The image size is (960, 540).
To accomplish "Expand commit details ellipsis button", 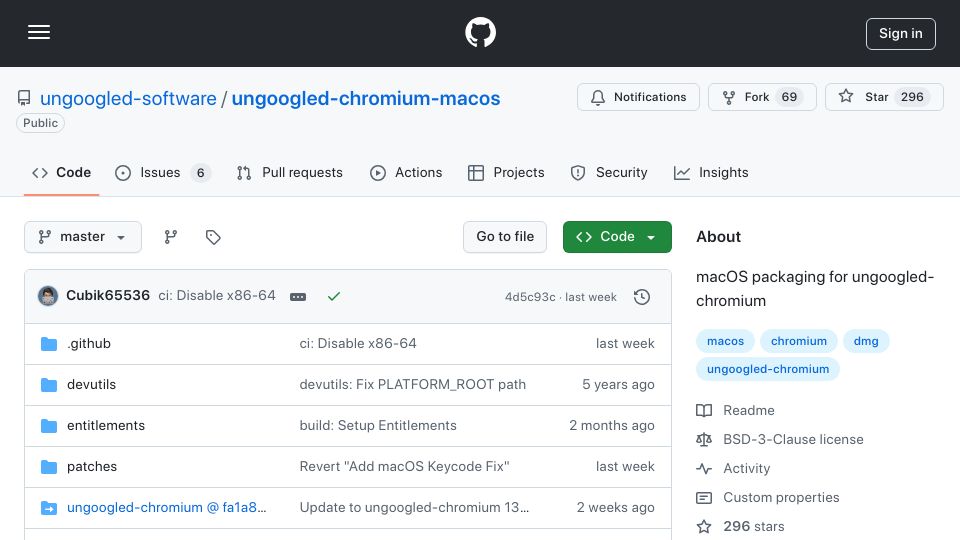I will tap(298, 297).
